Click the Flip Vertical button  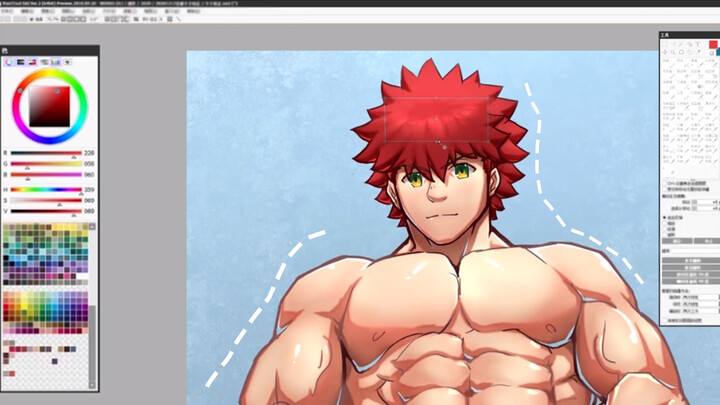(x=691, y=267)
